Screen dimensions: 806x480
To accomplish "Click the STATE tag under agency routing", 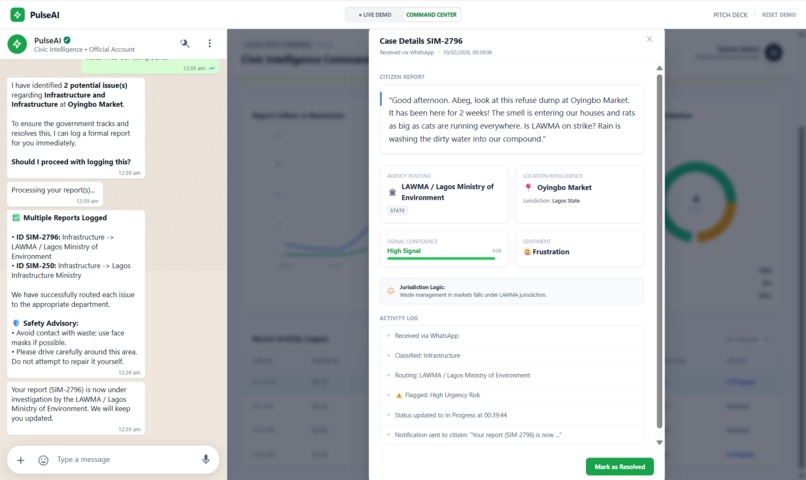I will (x=397, y=211).
